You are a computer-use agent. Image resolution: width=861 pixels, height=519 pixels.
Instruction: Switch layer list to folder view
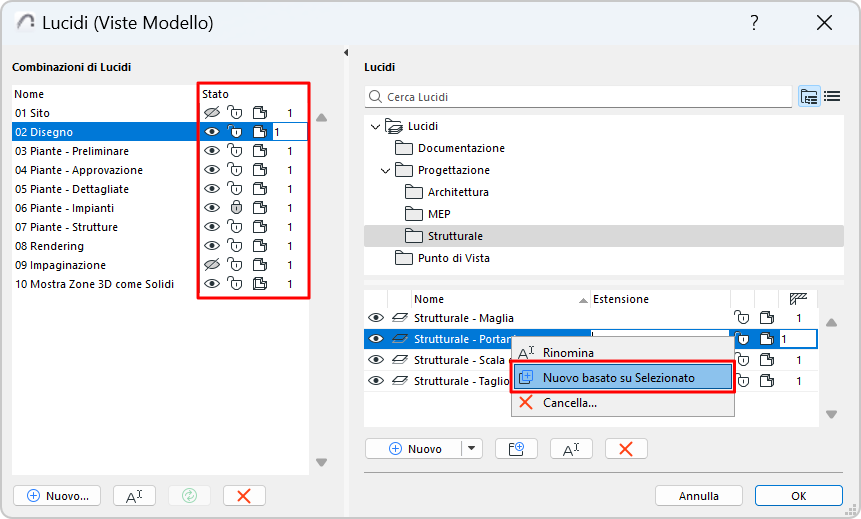pos(809,97)
